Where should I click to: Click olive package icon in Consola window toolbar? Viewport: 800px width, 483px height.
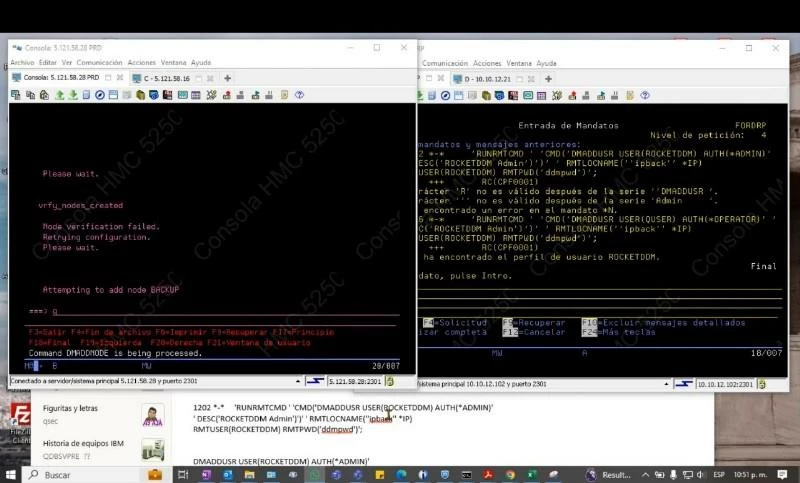140,95
